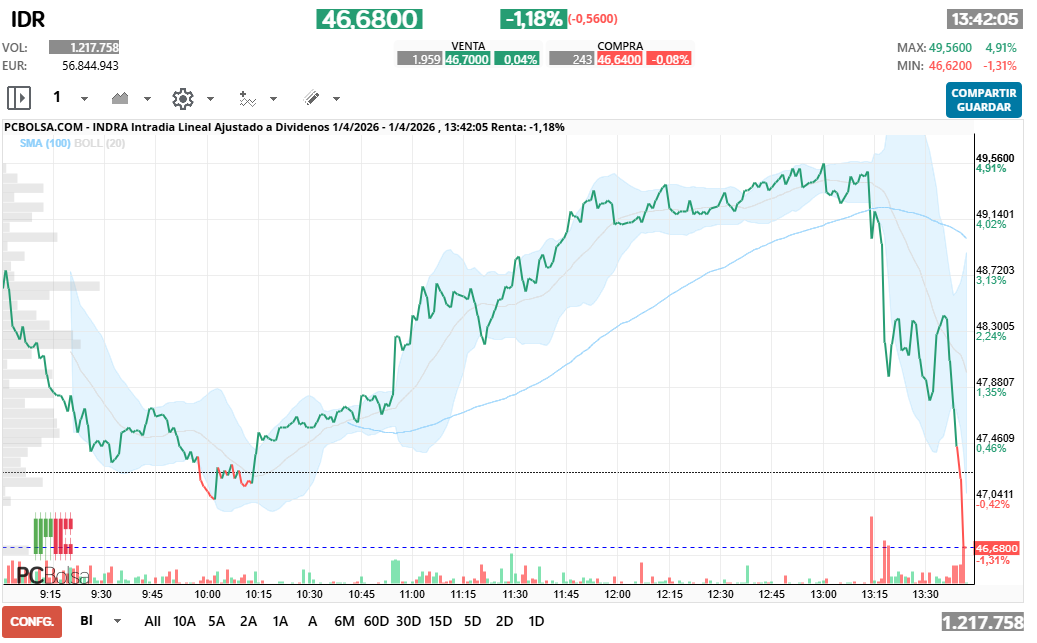Open chart settings gear icon

[x=183, y=99]
